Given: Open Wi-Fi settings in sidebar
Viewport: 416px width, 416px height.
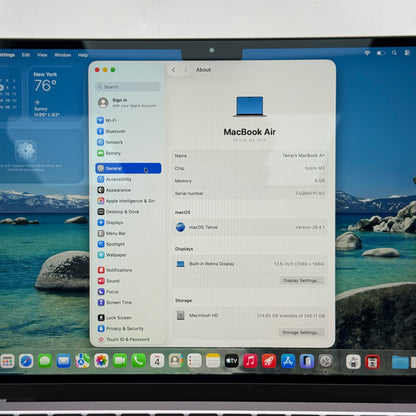Looking at the screenshot, I should [x=107, y=120].
